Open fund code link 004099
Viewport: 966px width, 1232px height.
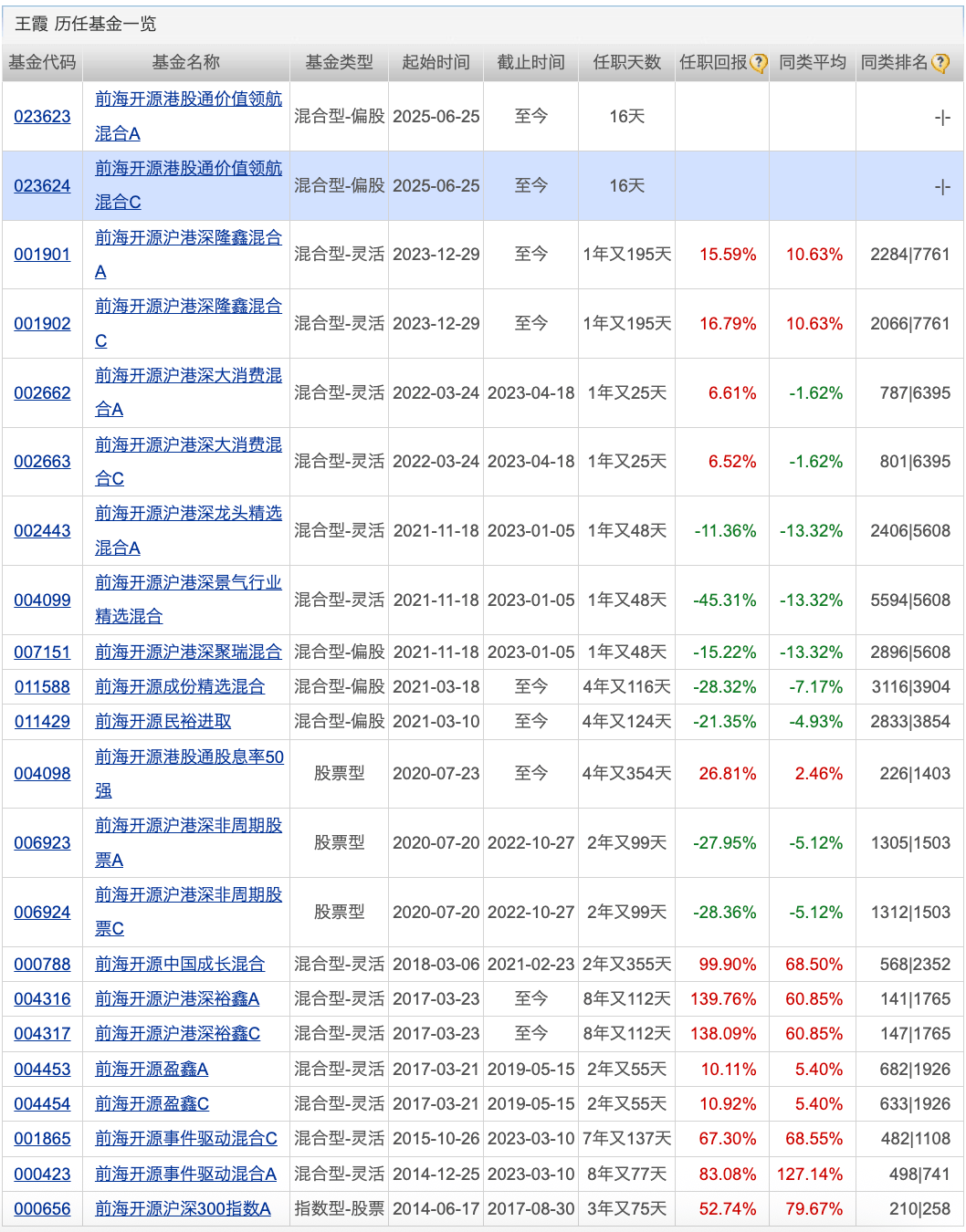click(x=42, y=600)
